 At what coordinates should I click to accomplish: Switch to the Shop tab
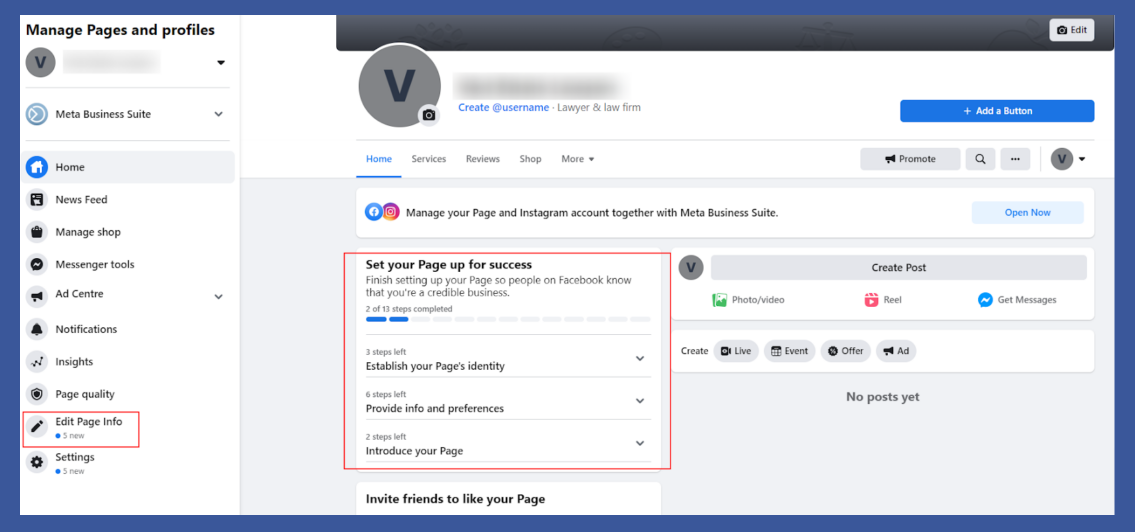530,159
